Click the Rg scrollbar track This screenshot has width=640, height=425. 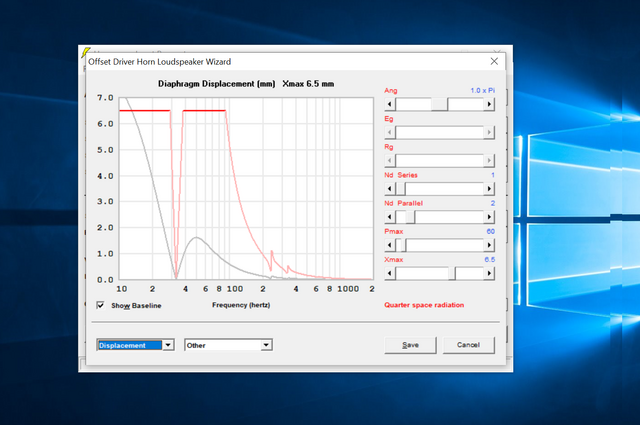440,160
